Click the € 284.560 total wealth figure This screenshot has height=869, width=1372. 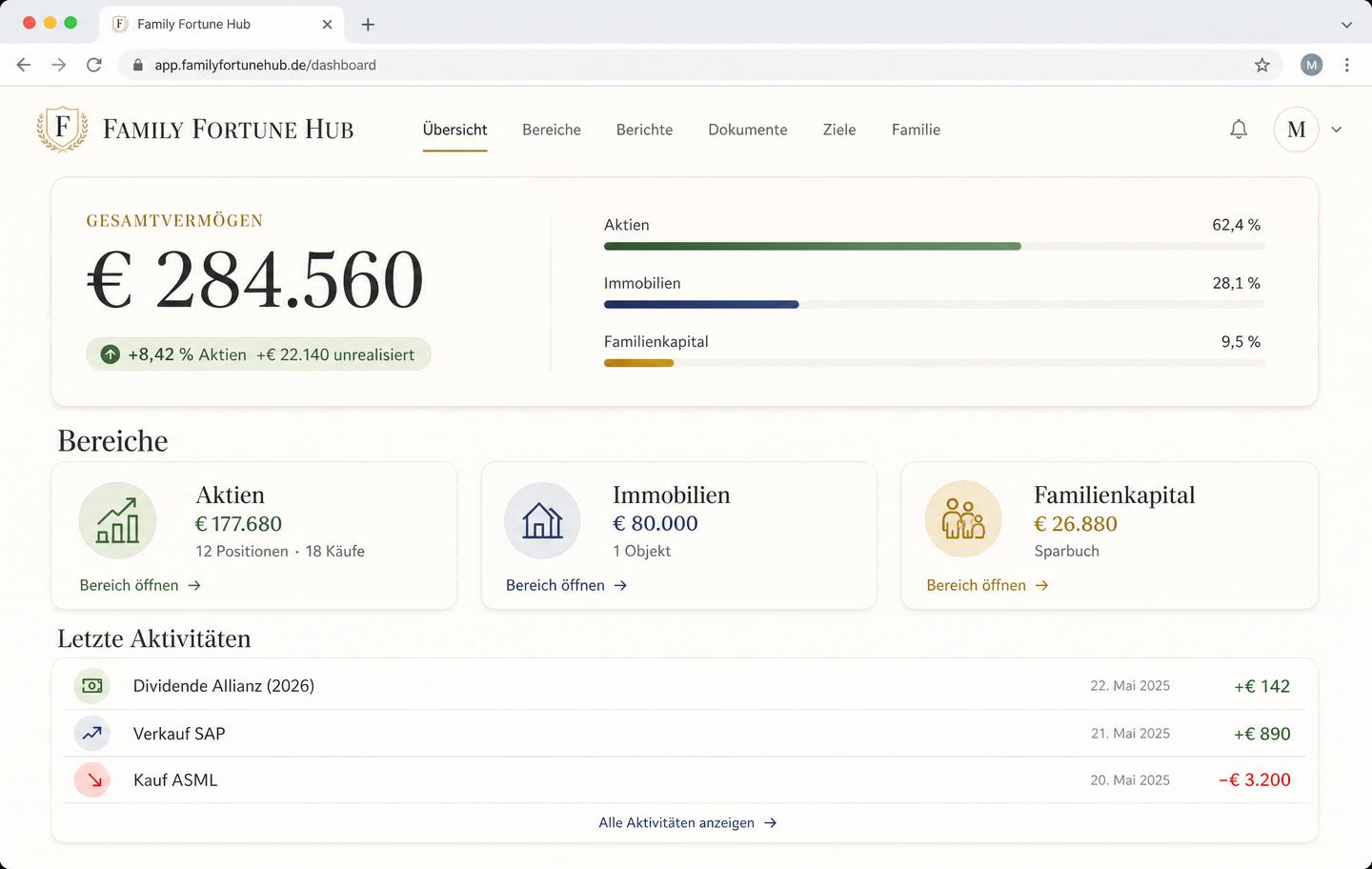tap(255, 280)
